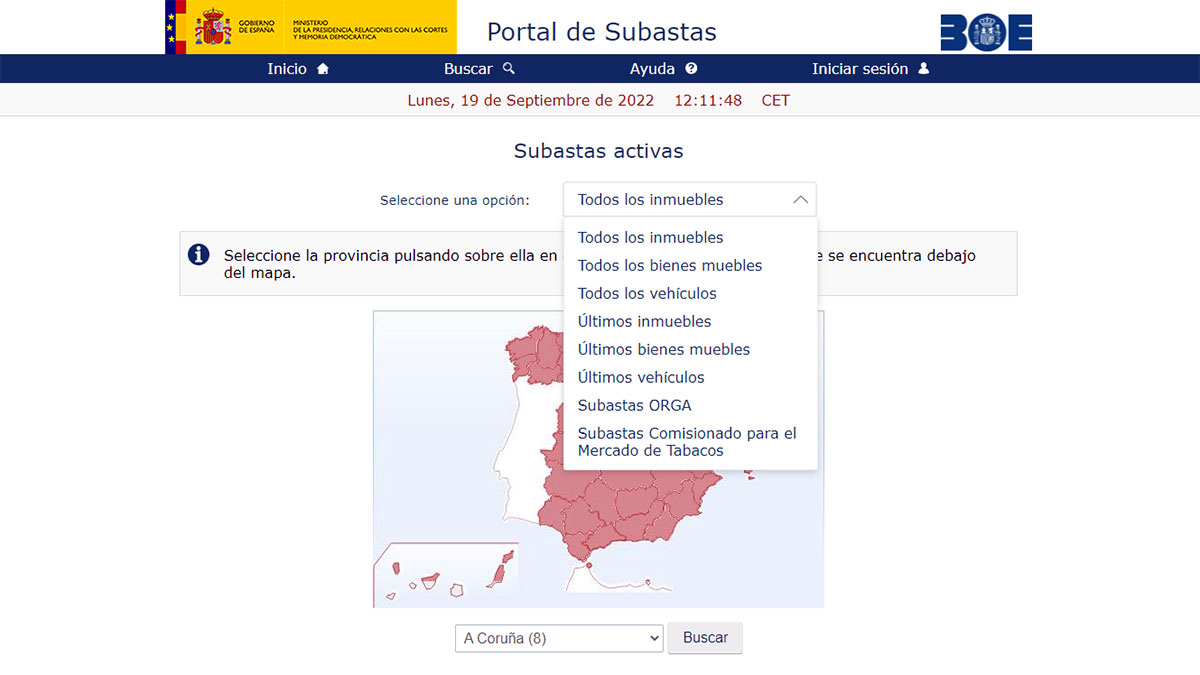Select Subastas Comisionado Mercado de Tabacos
This screenshot has height=675, width=1200.
point(687,441)
